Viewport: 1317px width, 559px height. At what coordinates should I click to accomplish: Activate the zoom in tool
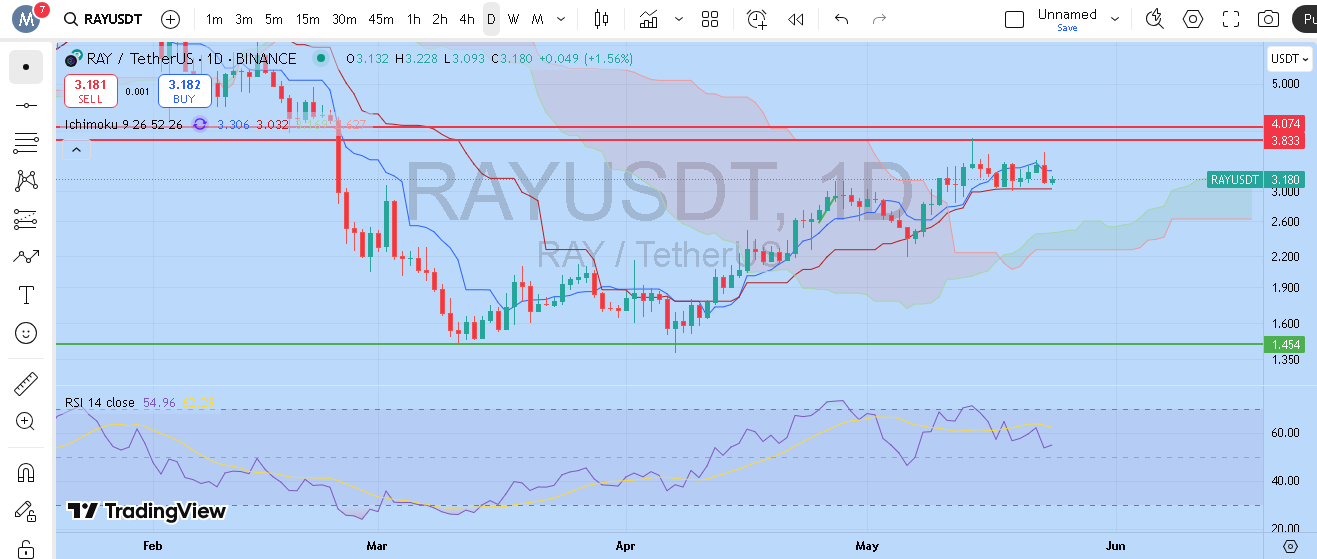(x=26, y=421)
